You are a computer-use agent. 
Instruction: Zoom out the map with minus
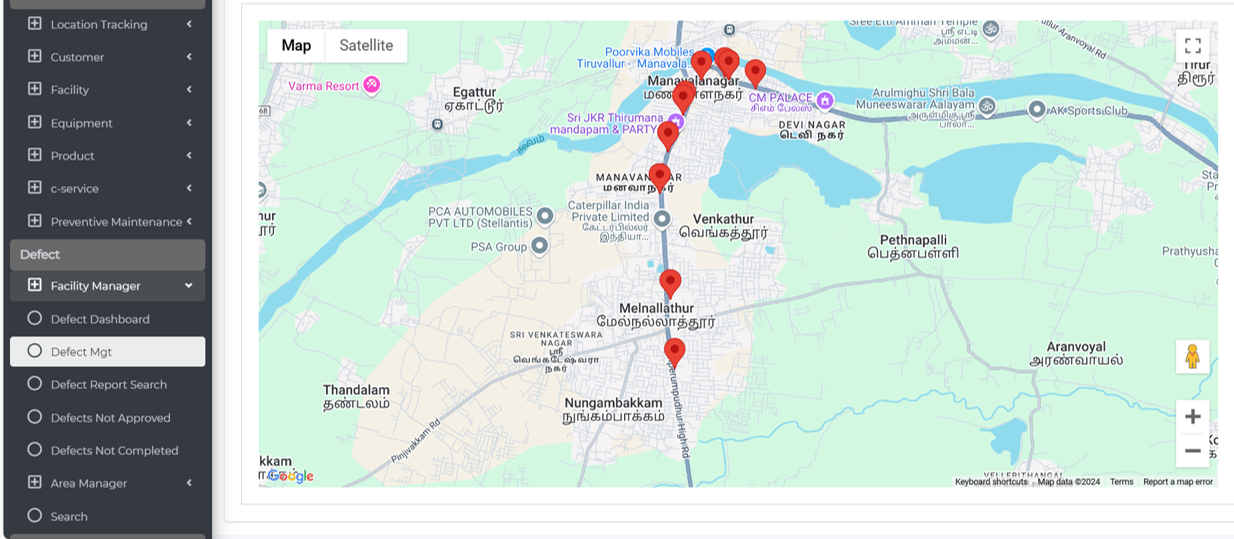click(1192, 451)
